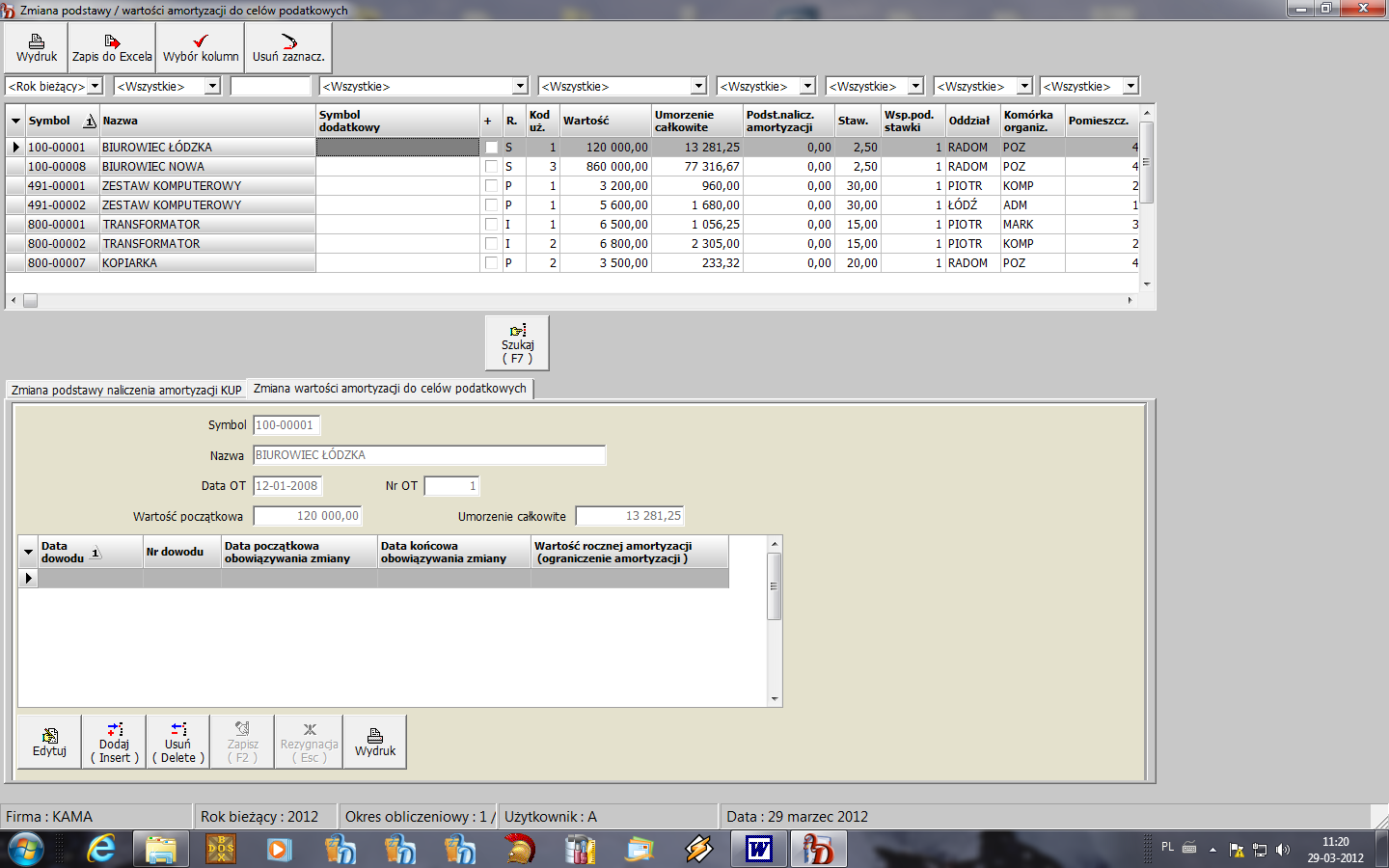Toggle checkbox for KOPIARKA row
This screenshot has width=1389, height=868.
[491, 263]
